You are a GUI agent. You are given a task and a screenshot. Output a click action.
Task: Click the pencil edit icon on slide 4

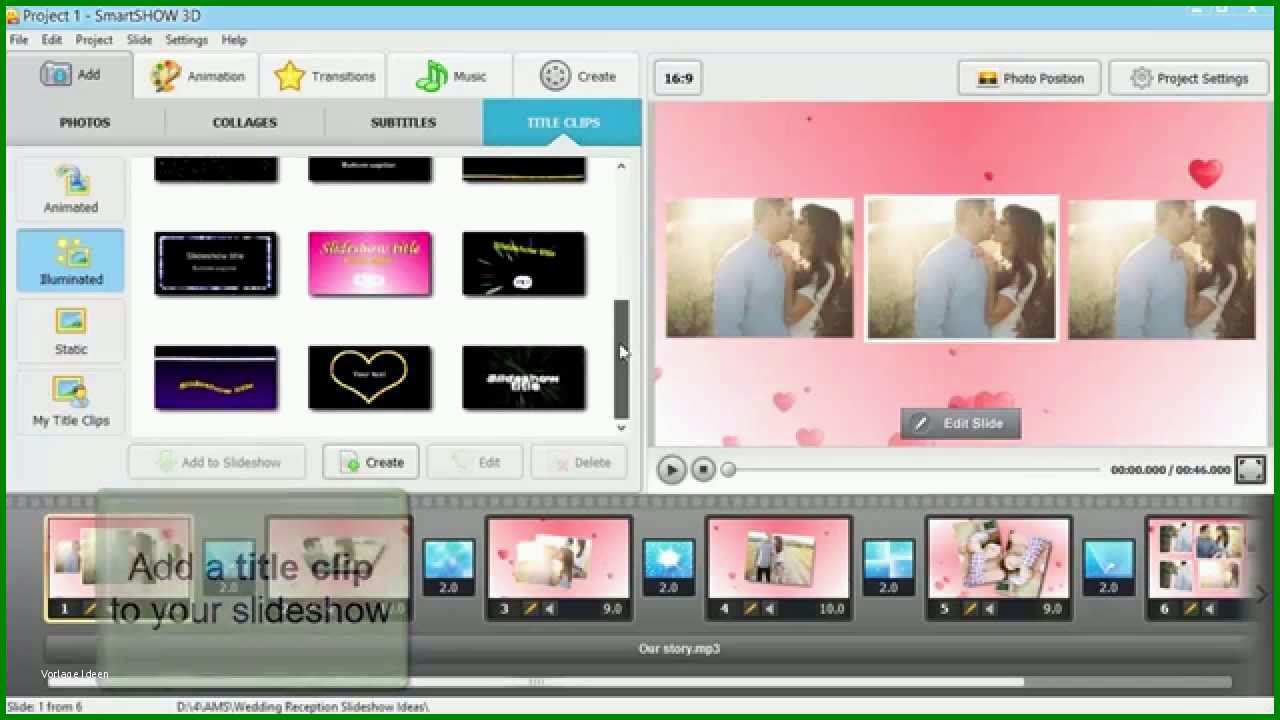[x=751, y=608]
